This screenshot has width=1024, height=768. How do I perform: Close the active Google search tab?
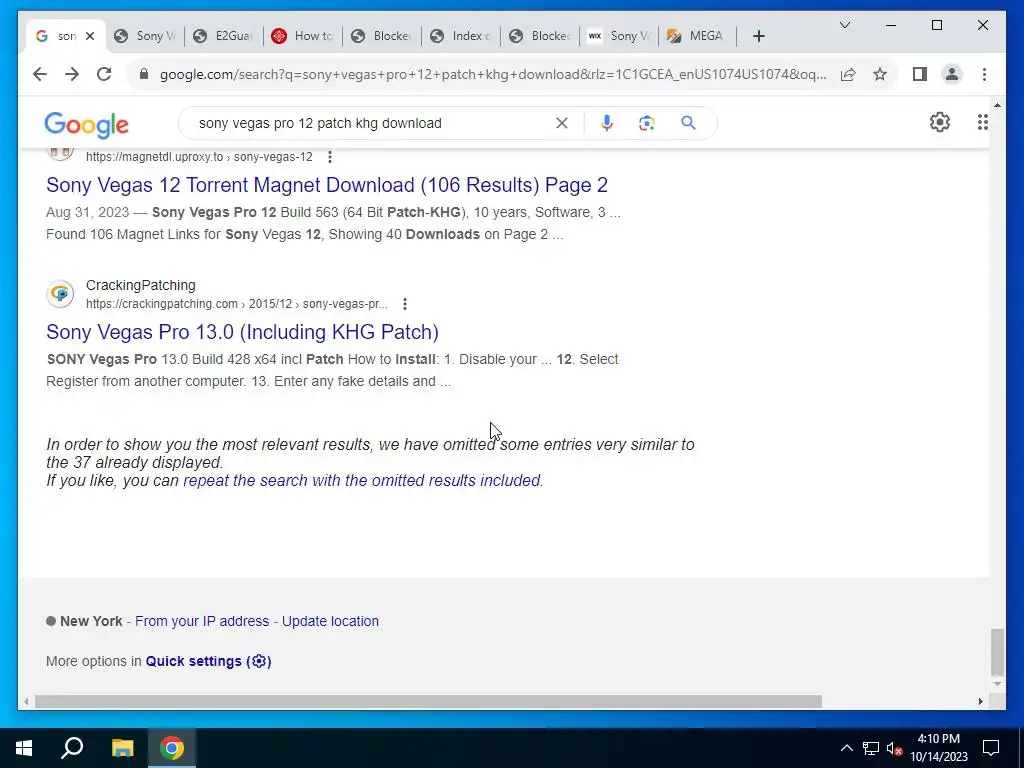(90, 36)
